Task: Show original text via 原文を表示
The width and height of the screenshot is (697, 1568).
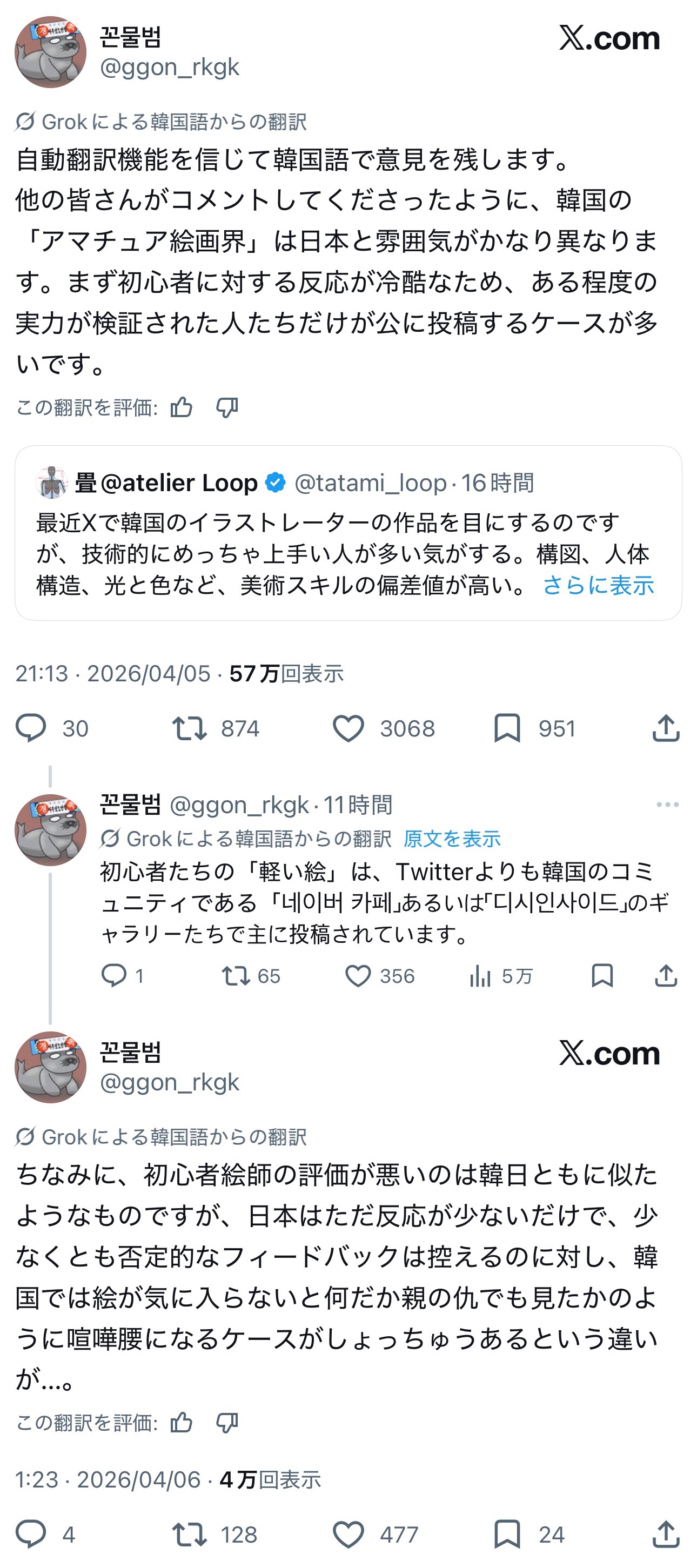Action: coord(452,839)
